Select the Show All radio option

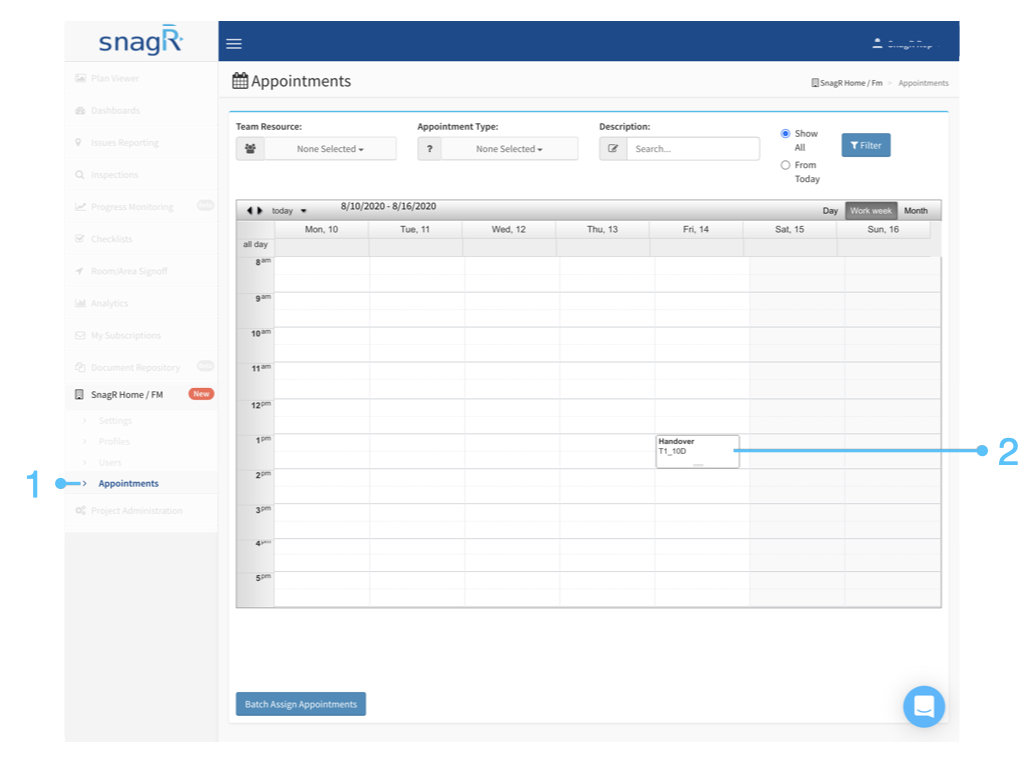(x=786, y=134)
